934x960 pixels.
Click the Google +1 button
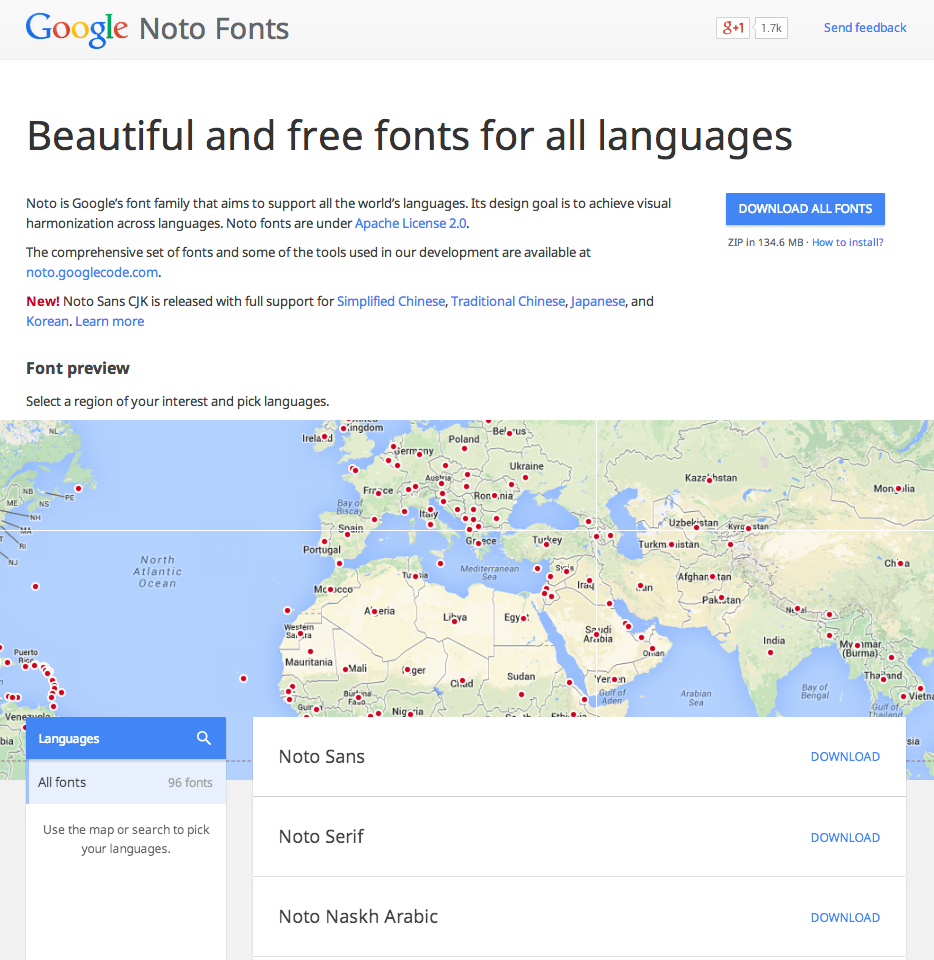click(x=732, y=28)
